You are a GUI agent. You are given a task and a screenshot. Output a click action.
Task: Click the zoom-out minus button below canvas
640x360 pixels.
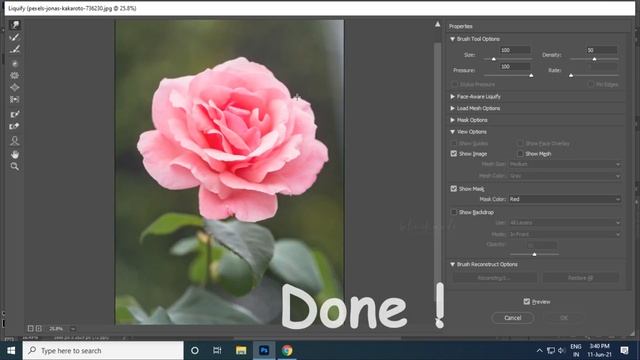(31, 328)
